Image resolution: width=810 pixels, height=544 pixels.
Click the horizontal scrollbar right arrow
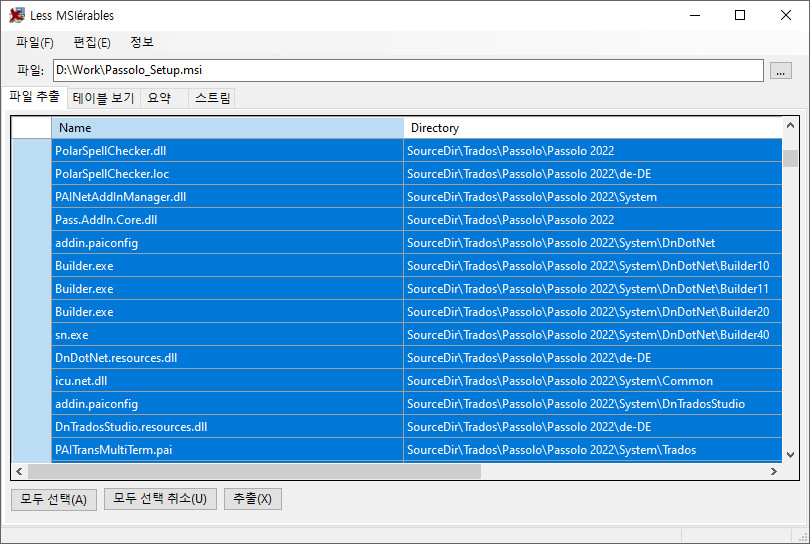pos(774,471)
